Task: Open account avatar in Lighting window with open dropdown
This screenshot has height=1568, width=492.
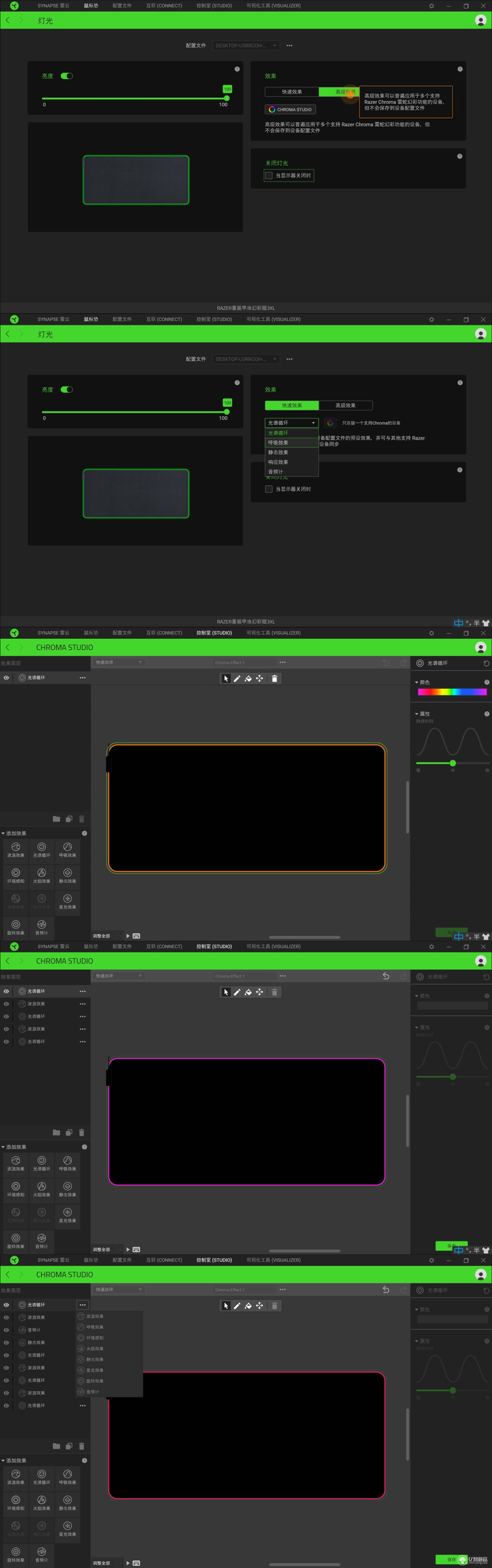Action: pyautogui.click(x=481, y=334)
